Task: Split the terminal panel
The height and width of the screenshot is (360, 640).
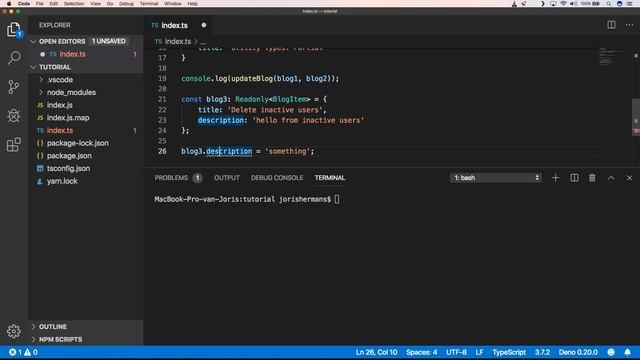Action: coord(574,178)
